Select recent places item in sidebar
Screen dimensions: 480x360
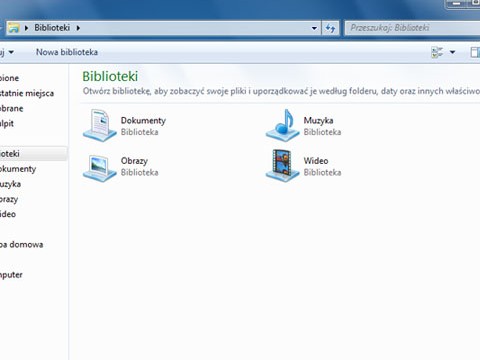(x=27, y=93)
